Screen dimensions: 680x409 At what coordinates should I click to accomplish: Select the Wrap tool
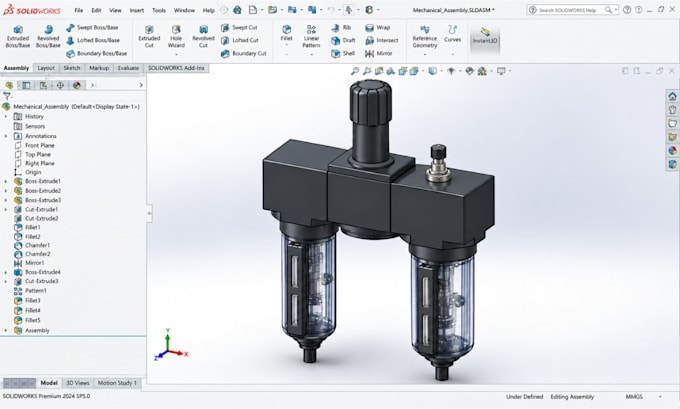click(x=377, y=27)
